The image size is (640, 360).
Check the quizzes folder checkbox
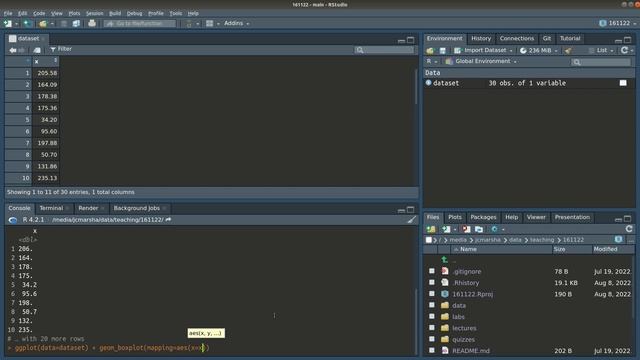pyautogui.click(x=431, y=339)
